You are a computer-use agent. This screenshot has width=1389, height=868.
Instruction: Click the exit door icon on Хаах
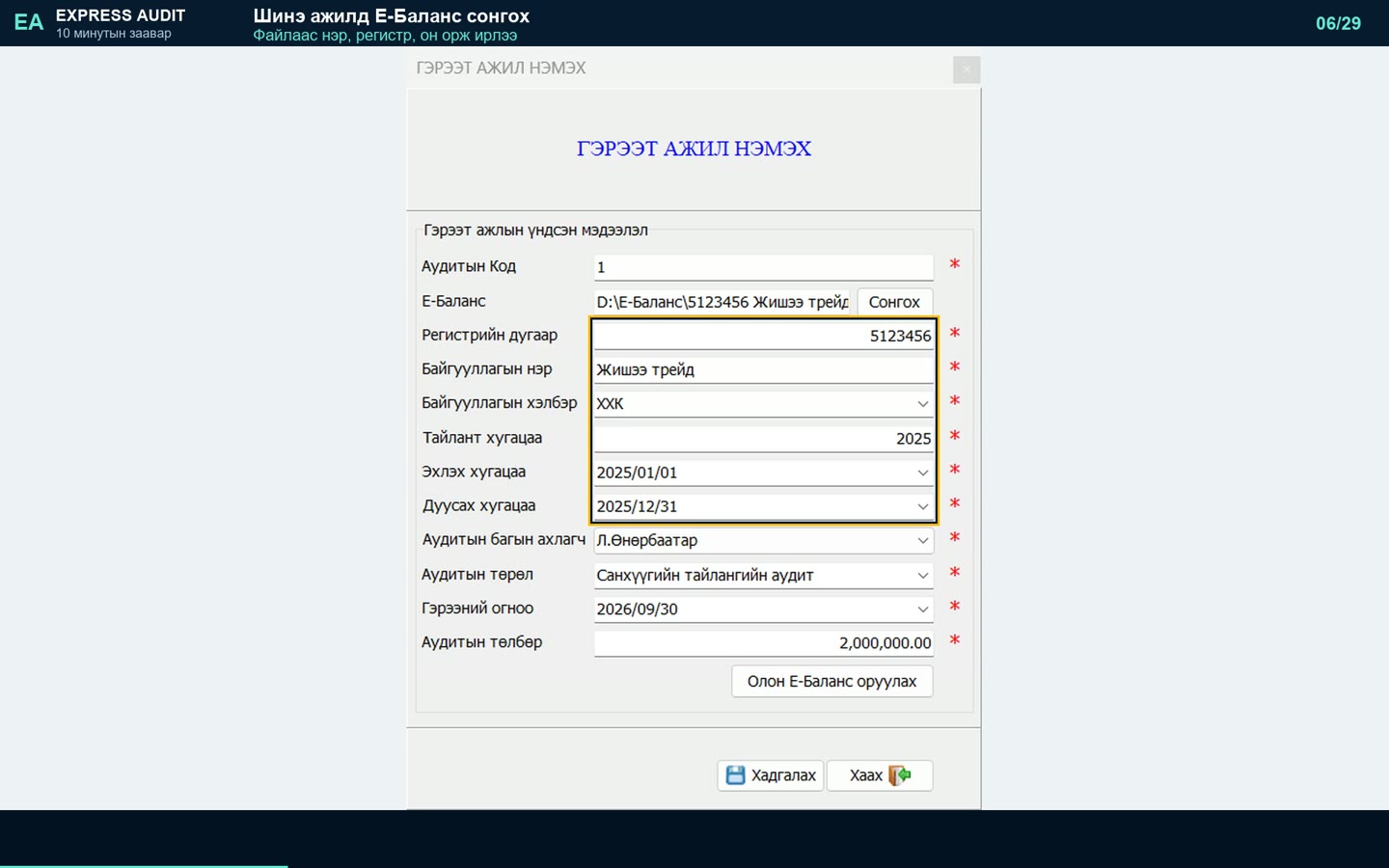(x=900, y=775)
